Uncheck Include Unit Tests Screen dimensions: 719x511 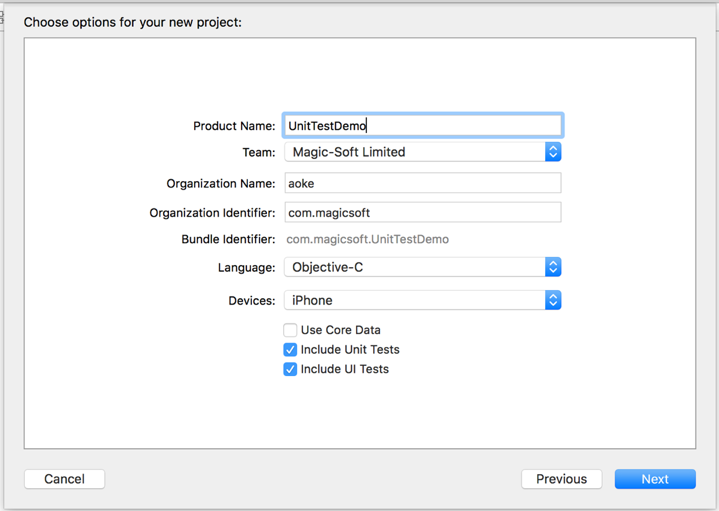290,350
